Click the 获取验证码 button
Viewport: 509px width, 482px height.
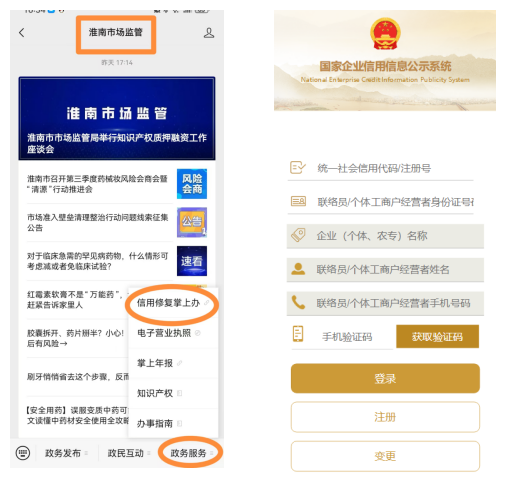[x=437, y=337]
